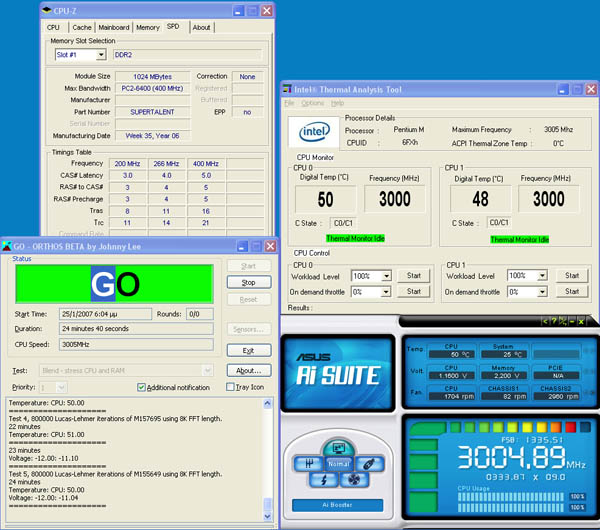Screen dimensions: 600x530
Task: Click the Week 35, Year 06 manufacturing date
Action: click(152, 136)
